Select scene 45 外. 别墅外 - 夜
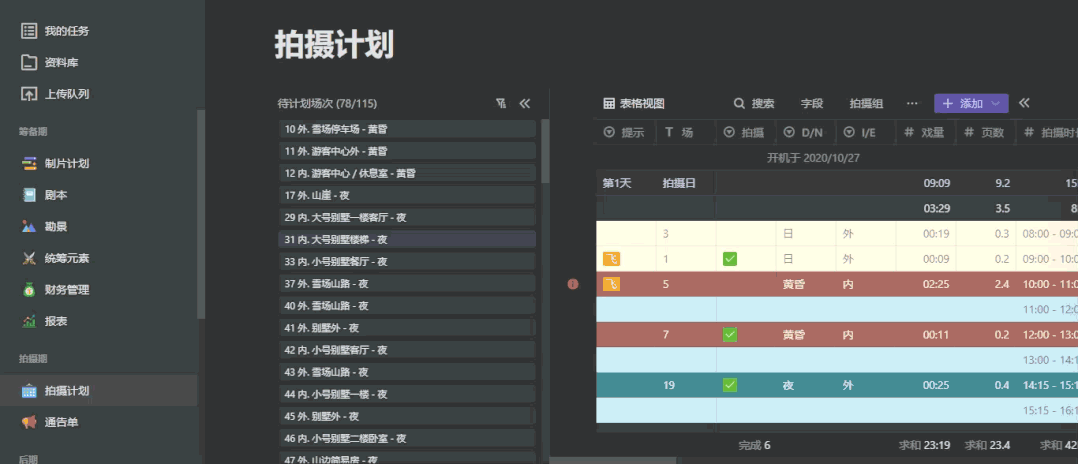 pyautogui.click(x=407, y=416)
